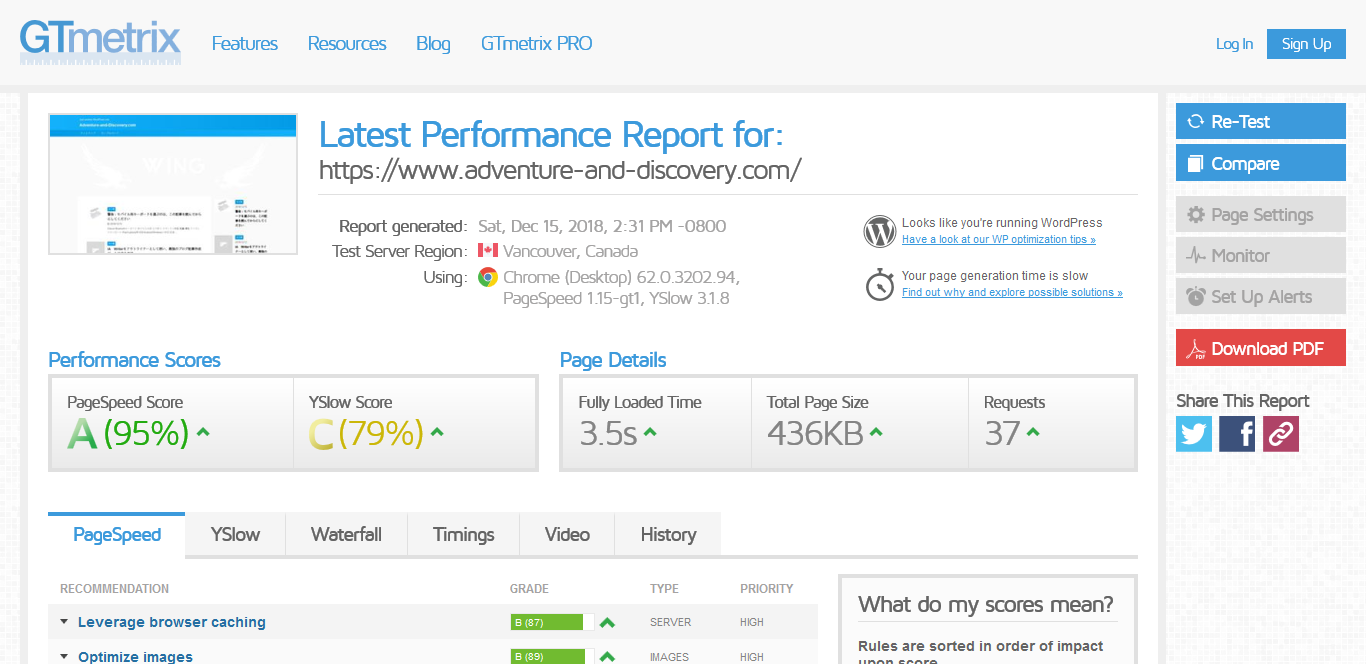Click Set Up Alerts button
This screenshot has width=1366, height=664.
(x=1261, y=297)
